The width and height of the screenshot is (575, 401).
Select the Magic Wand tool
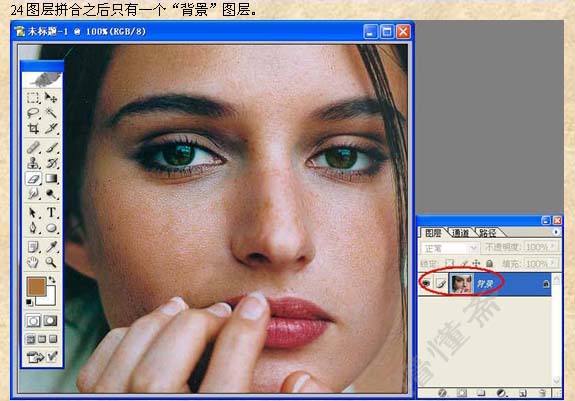(51, 113)
